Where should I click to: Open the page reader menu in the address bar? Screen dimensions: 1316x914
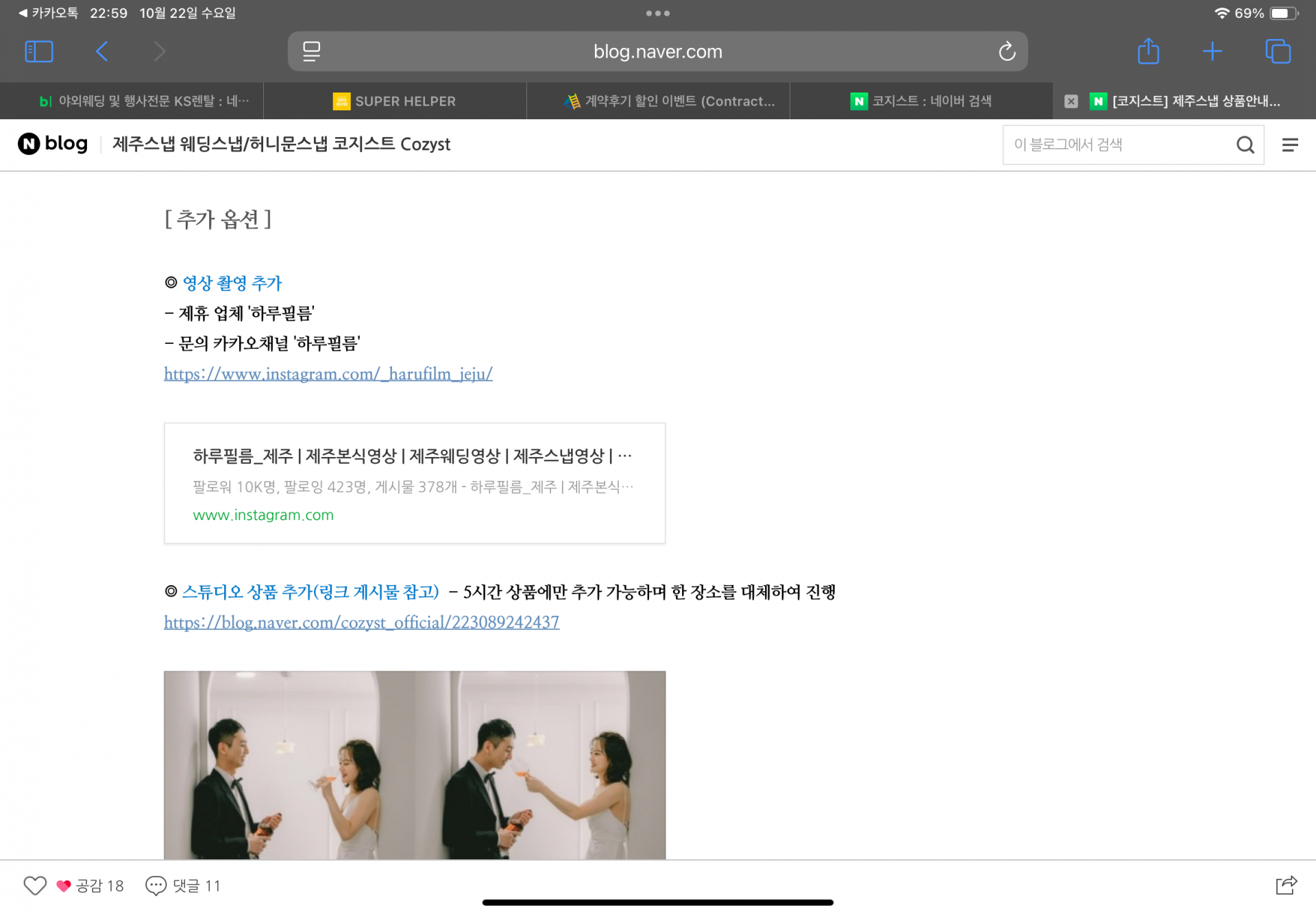click(x=311, y=51)
